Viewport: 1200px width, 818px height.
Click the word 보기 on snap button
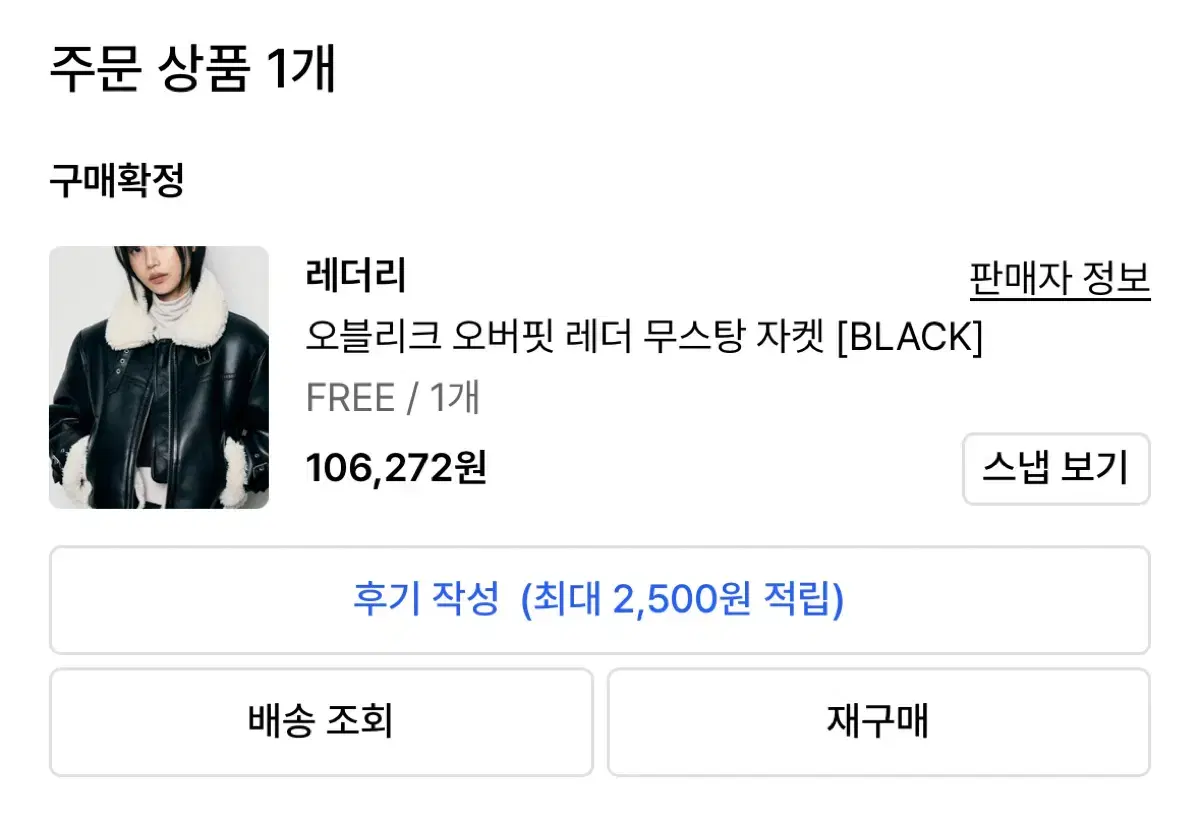[1094, 468]
